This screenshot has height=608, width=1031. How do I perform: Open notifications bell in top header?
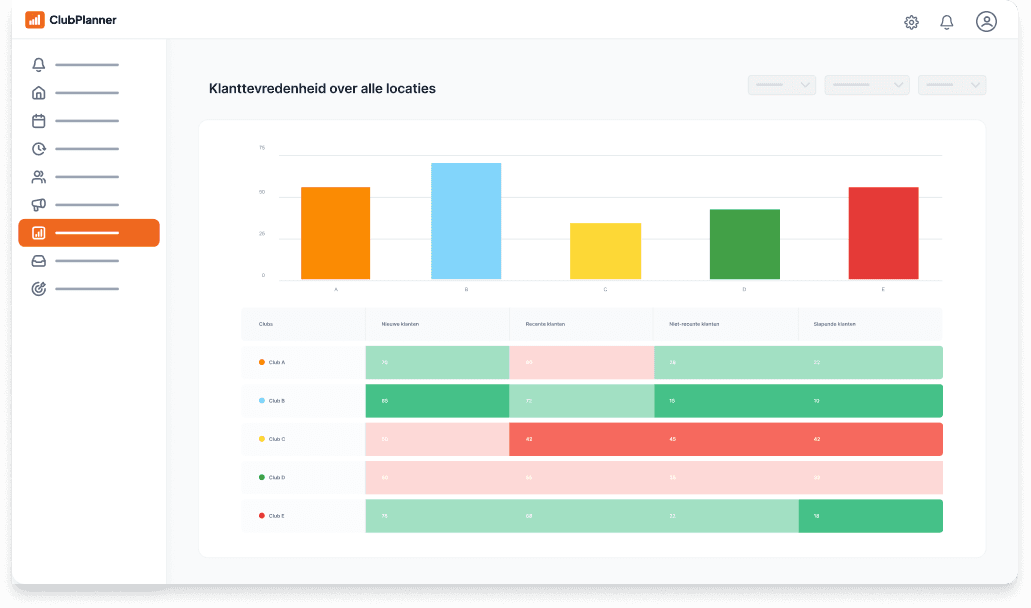point(946,22)
